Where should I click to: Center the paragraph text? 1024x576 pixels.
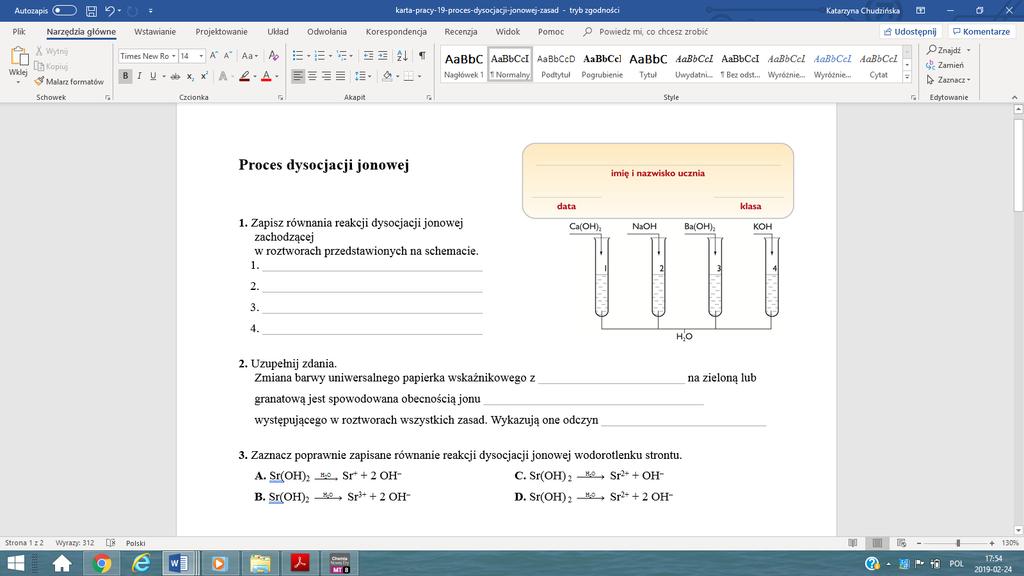tap(312, 76)
